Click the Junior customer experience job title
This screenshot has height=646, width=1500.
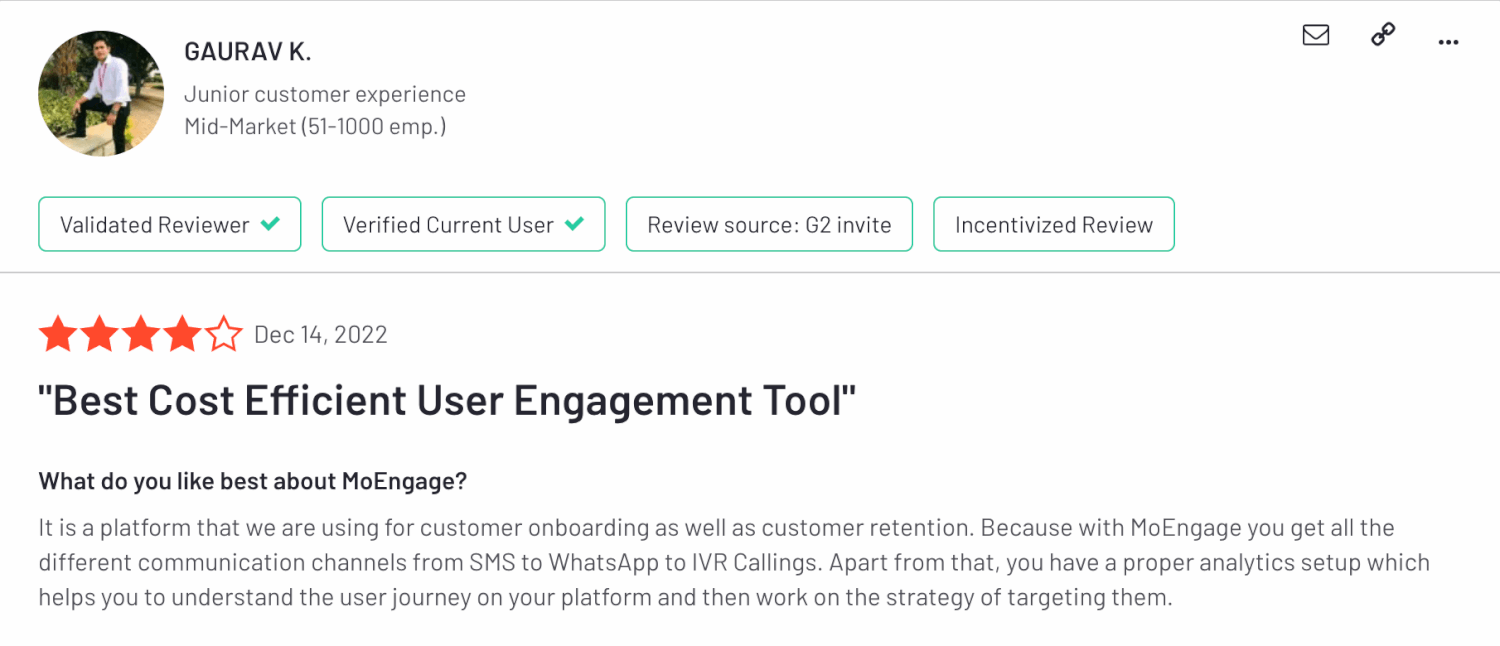(325, 94)
